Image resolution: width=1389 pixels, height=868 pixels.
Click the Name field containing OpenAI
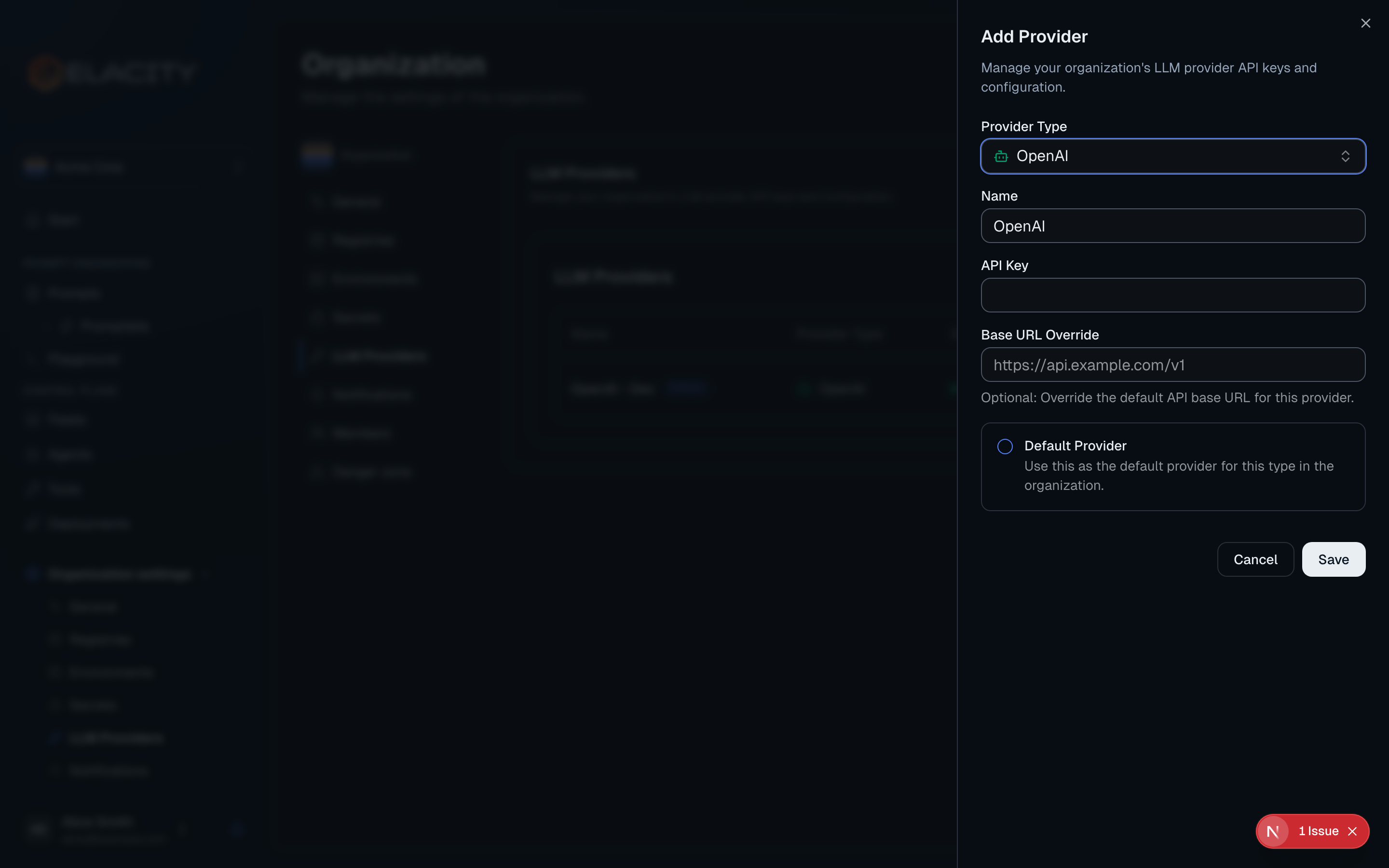point(1172,226)
